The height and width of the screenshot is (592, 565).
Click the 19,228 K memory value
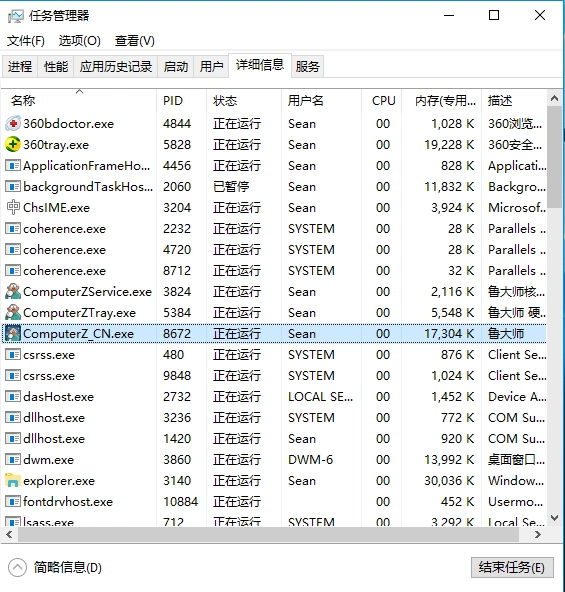449,145
